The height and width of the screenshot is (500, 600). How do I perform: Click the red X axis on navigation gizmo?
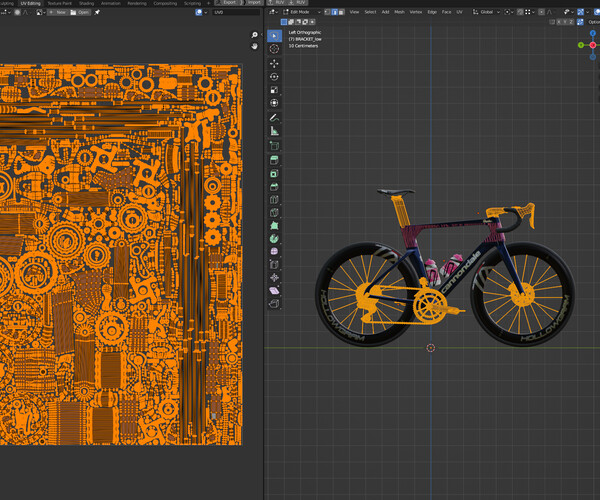point(593,45)
